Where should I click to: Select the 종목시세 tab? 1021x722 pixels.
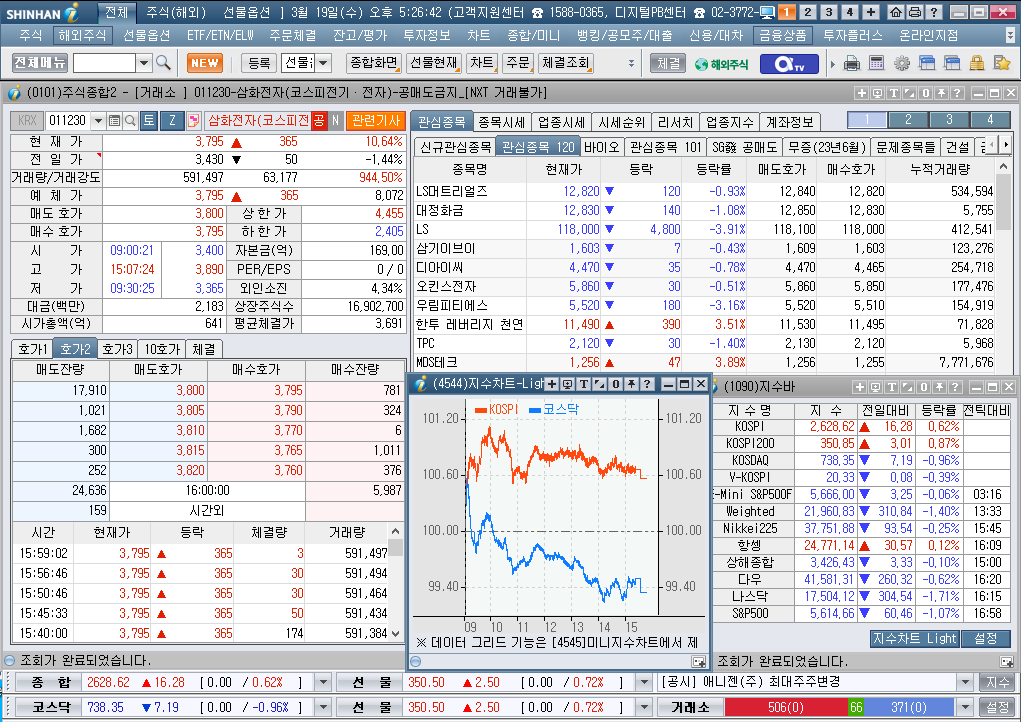[x=501, y=122]
